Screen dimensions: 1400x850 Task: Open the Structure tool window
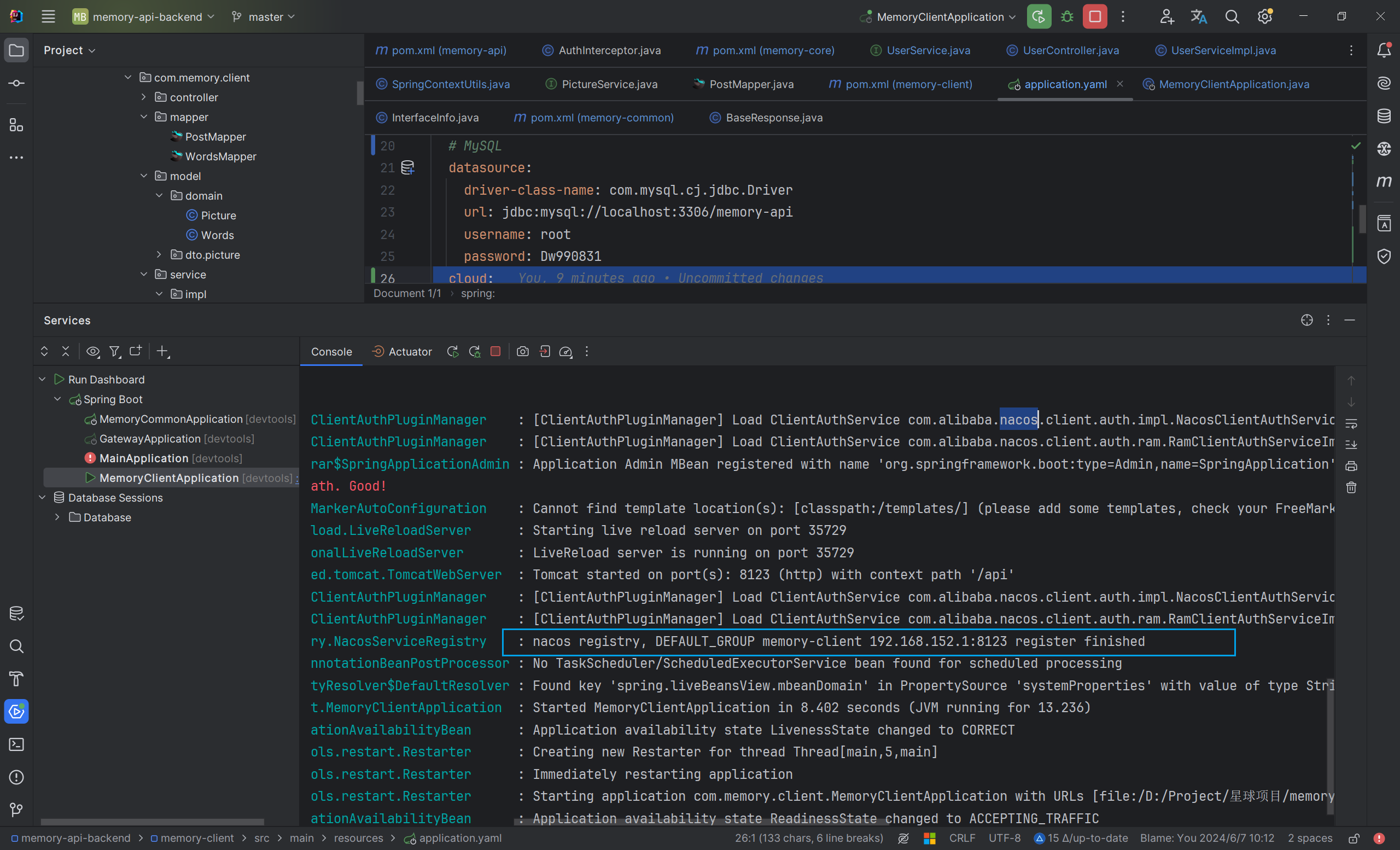(16, 125)
